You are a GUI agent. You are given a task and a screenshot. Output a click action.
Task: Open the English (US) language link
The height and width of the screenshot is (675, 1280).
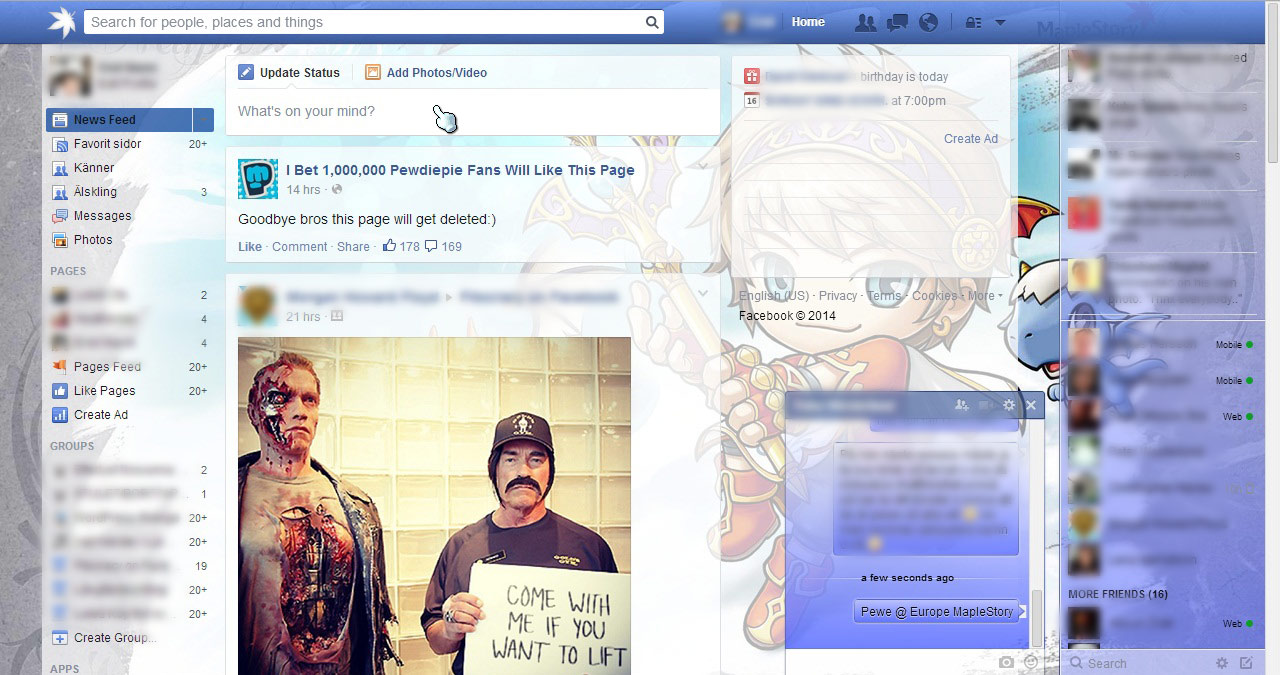(774, 296)
